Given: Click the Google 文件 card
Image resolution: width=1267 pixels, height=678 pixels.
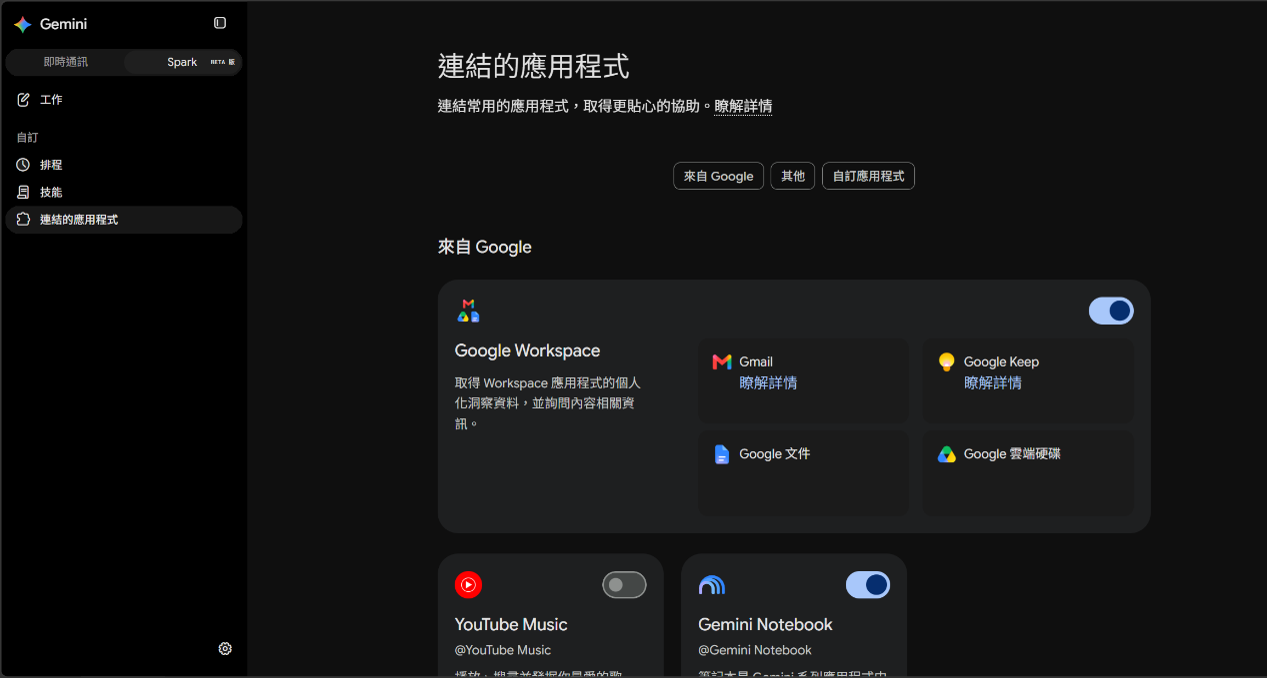Looking at the screenshot, I should point(804,473).
